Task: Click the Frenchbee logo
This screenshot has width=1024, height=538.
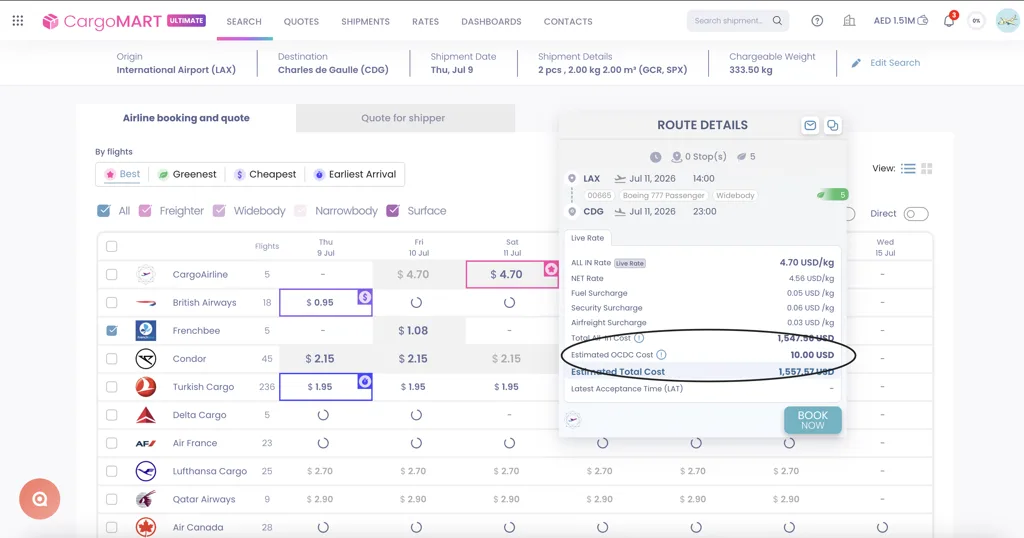Action: coord(146,330)
